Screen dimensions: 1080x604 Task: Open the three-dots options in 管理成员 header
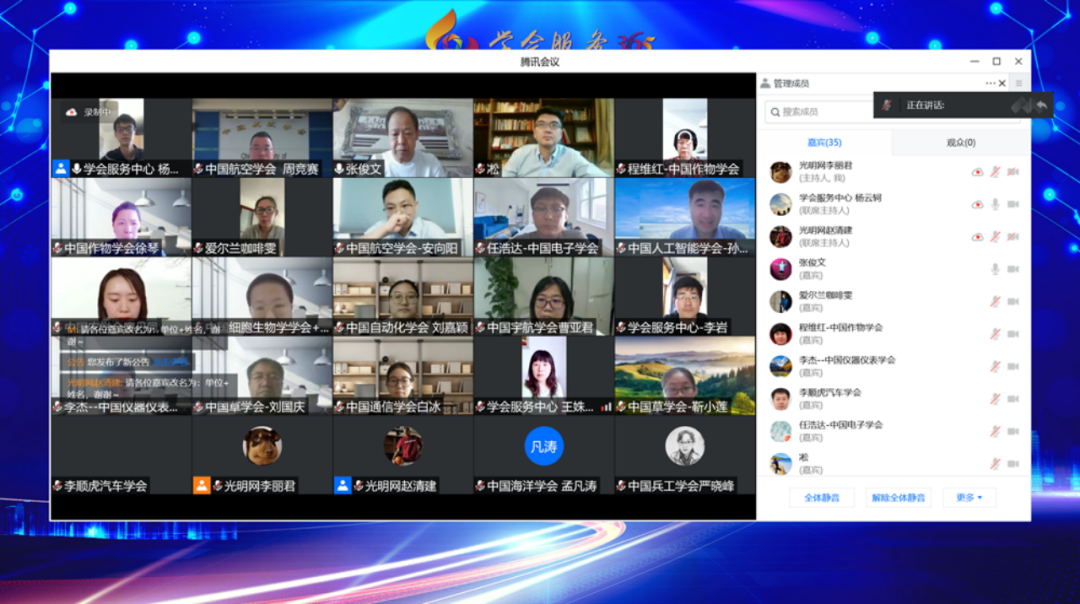pos(990,83)
